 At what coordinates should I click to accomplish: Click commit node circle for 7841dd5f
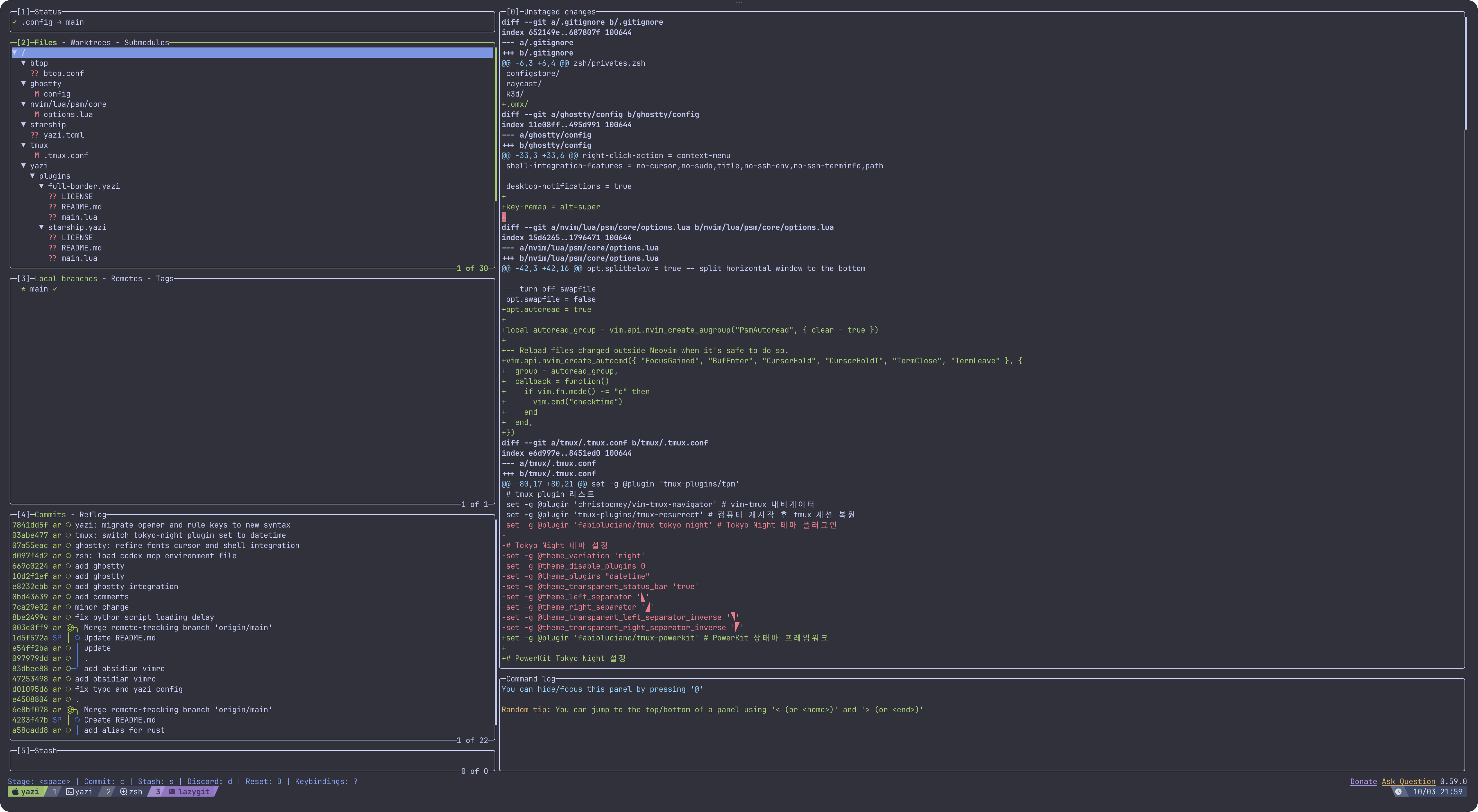68,525
